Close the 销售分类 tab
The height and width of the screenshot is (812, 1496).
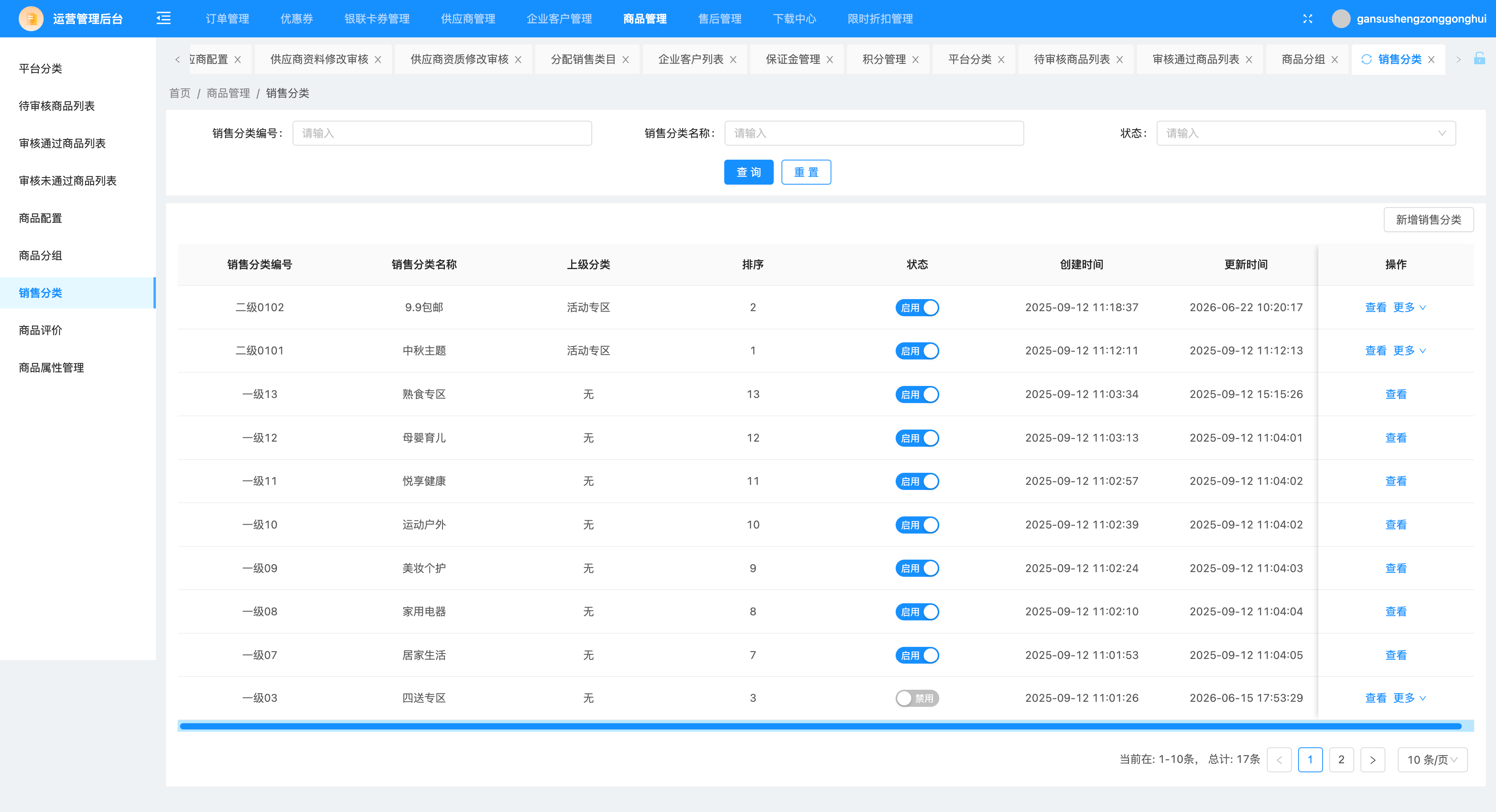click(1431, 60)
